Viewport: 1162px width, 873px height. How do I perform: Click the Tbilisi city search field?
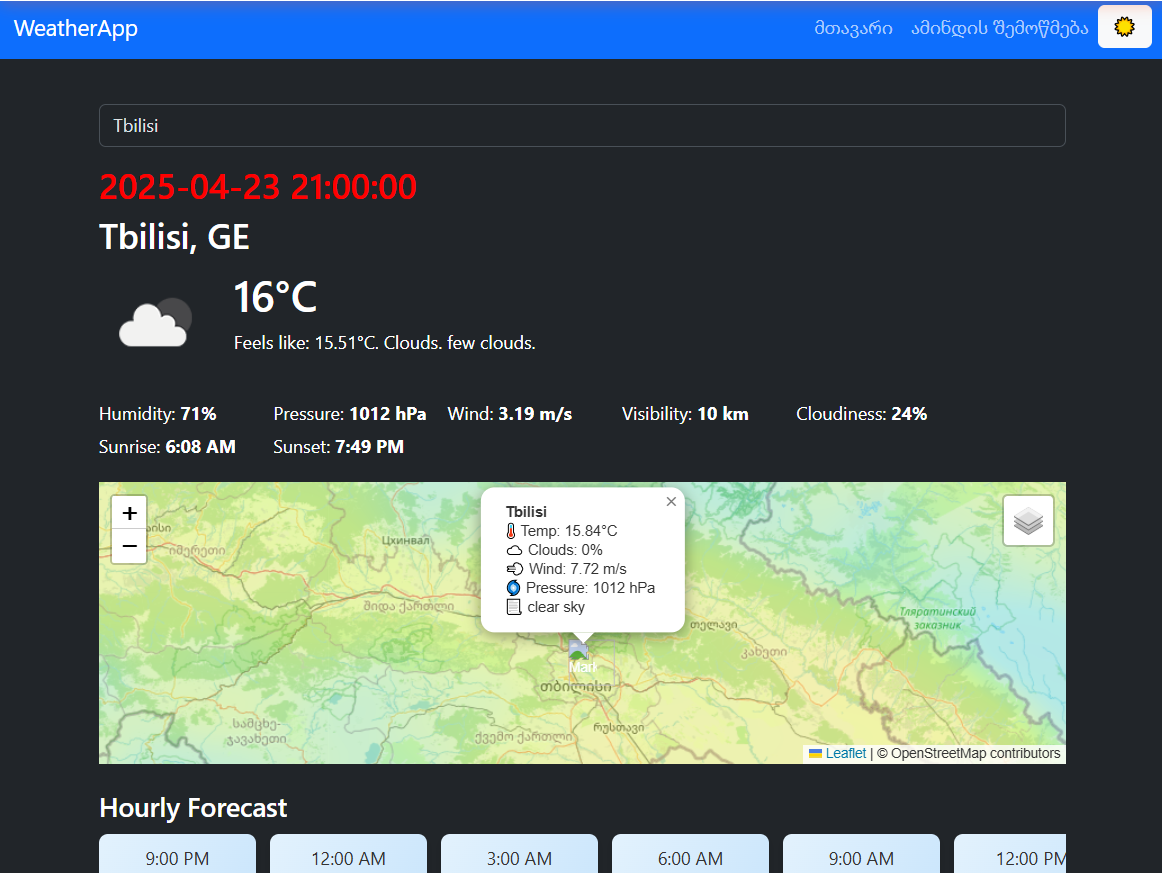(582, 125)
